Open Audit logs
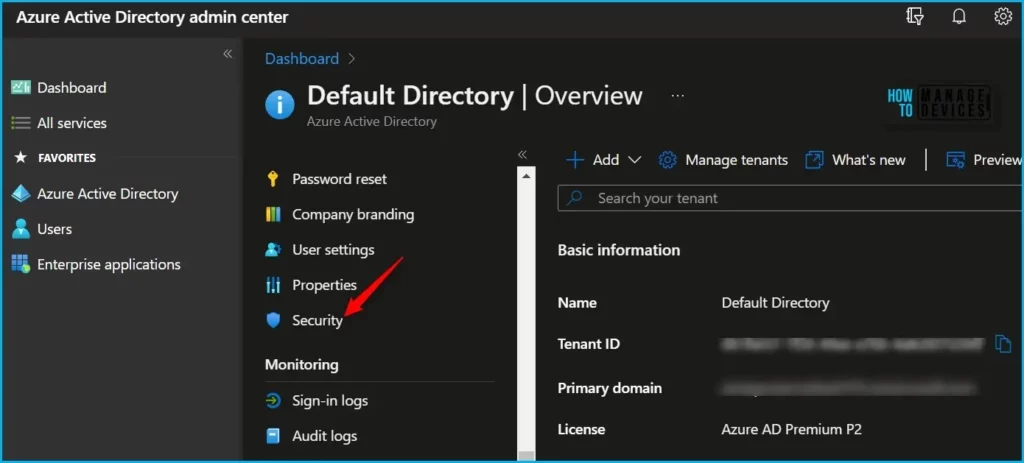1024x463 pixels. point(325,436)
